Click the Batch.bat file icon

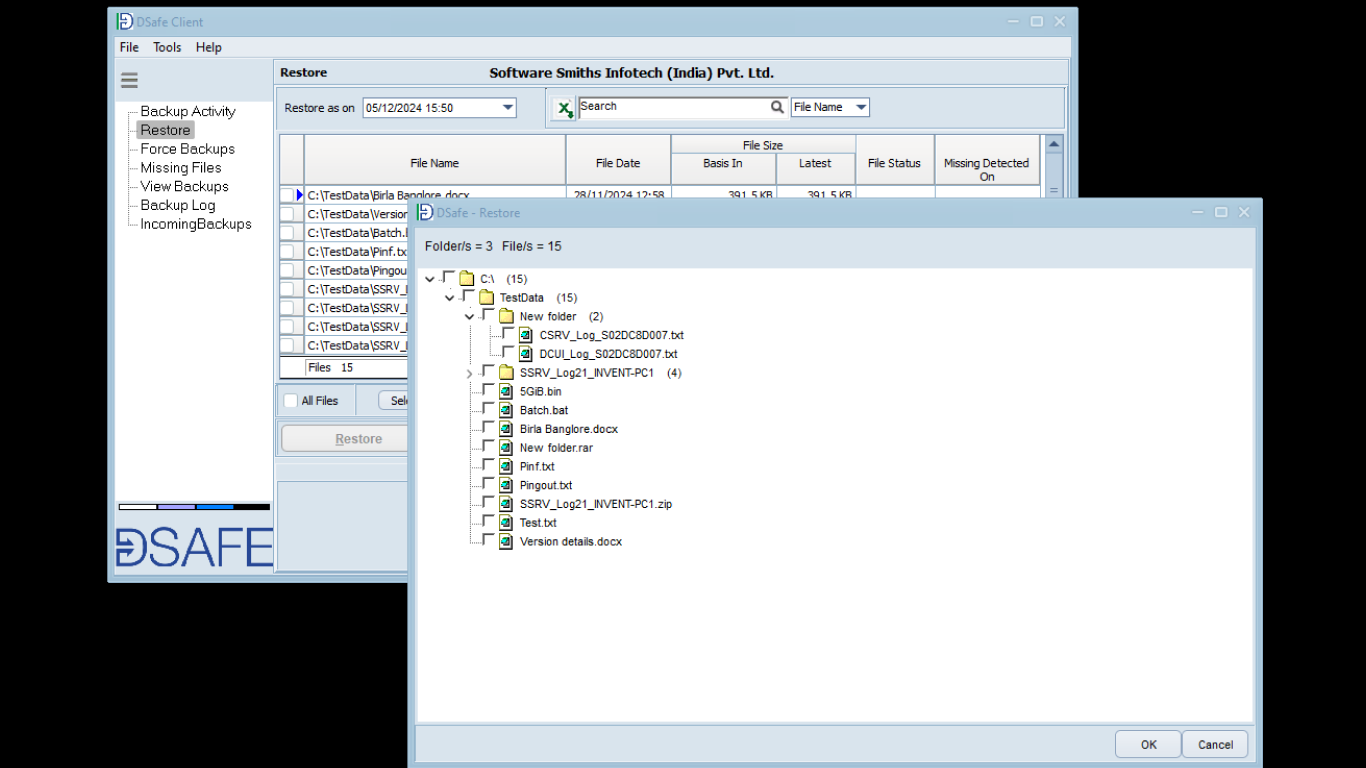point(506,410)
